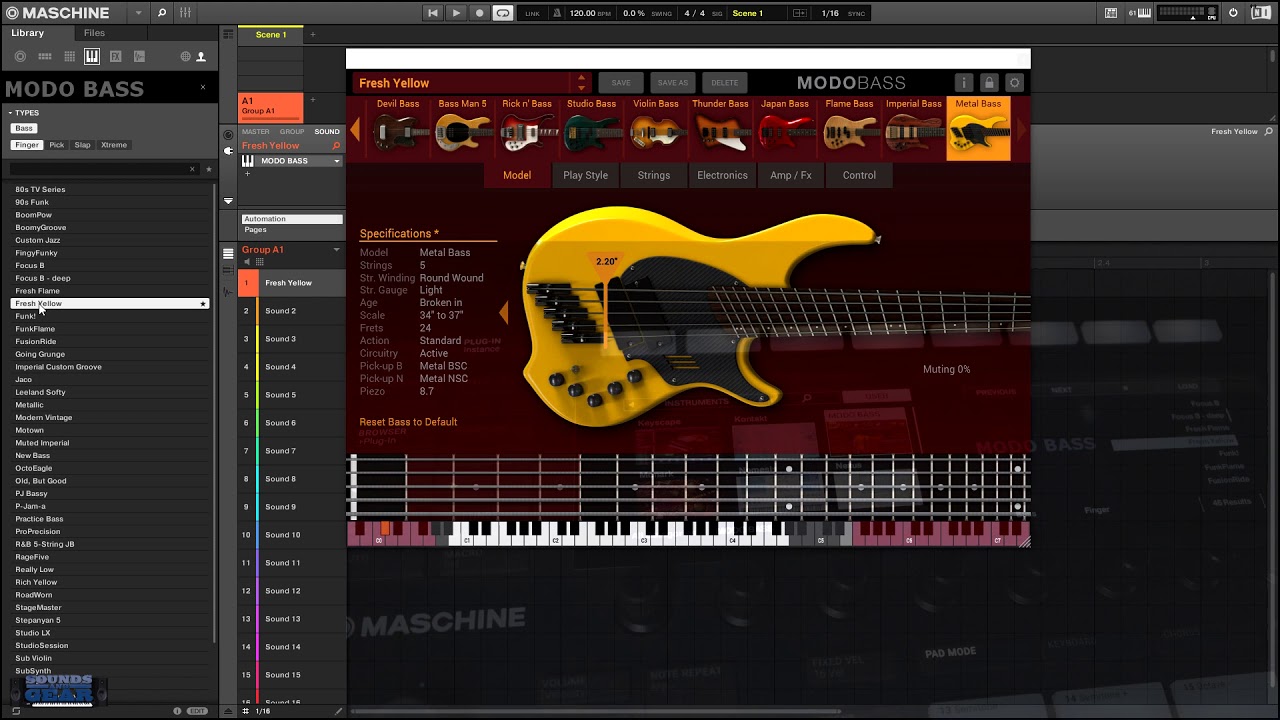This screenshot has height=720, width=1280.
Task: Click the 2.20" pickup position marker
Action: pos(606,262)
